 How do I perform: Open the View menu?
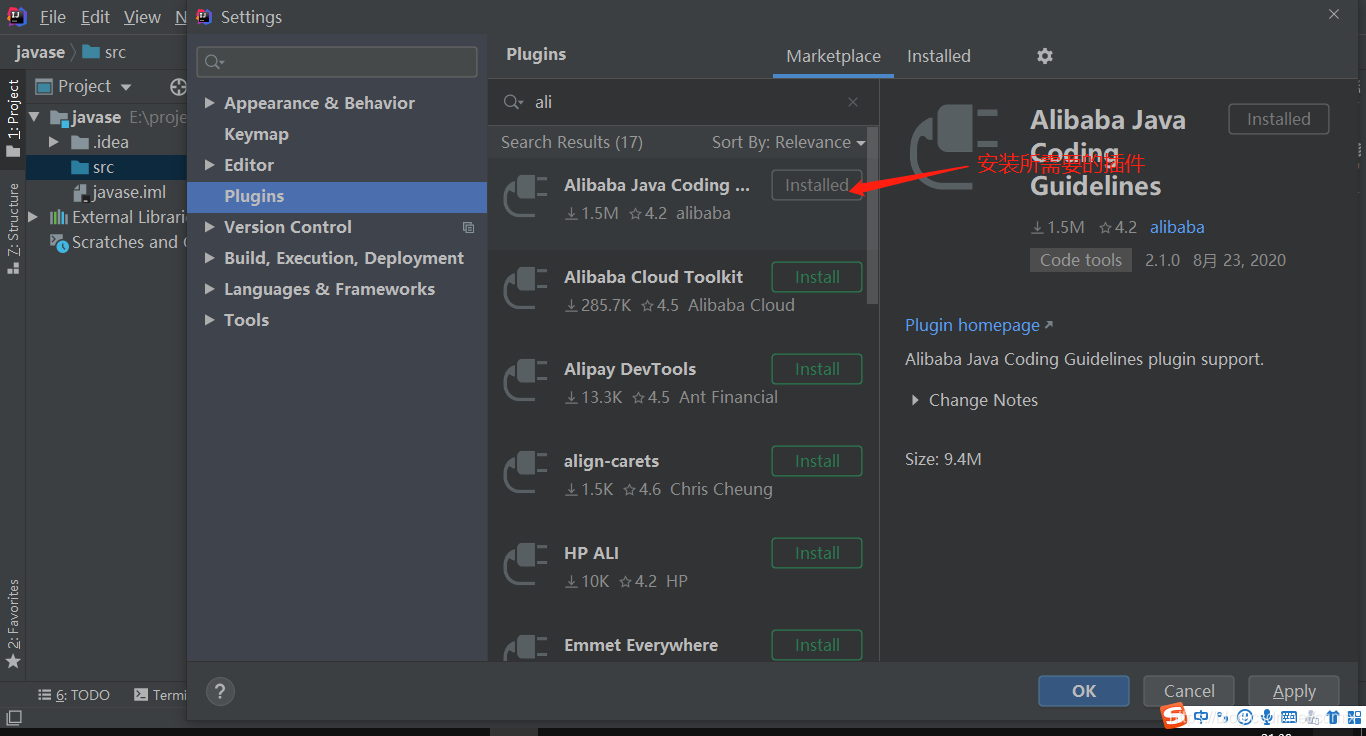tap(142, 17)
